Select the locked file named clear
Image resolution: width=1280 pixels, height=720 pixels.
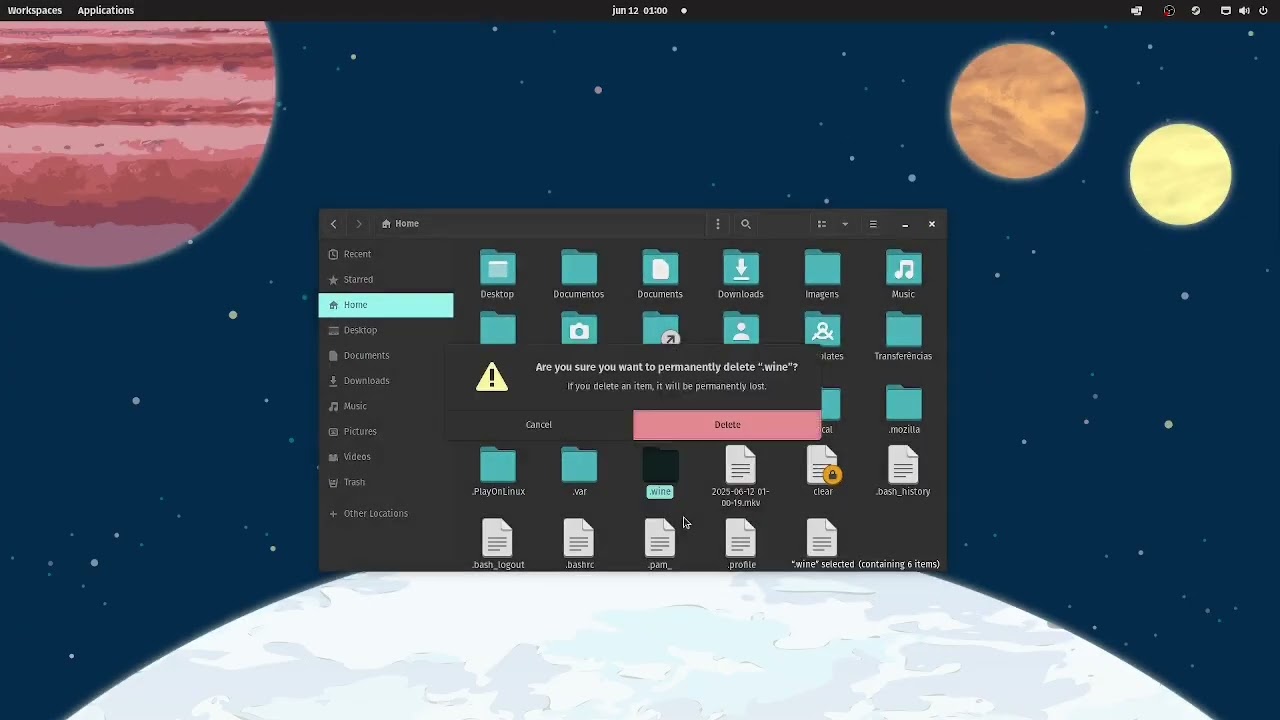point(822,465)
